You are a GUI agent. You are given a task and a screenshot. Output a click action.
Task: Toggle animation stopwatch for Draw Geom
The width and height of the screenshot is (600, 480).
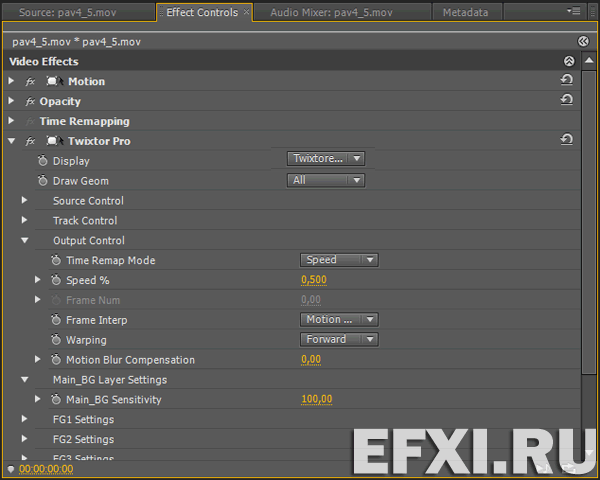[43, 180]
